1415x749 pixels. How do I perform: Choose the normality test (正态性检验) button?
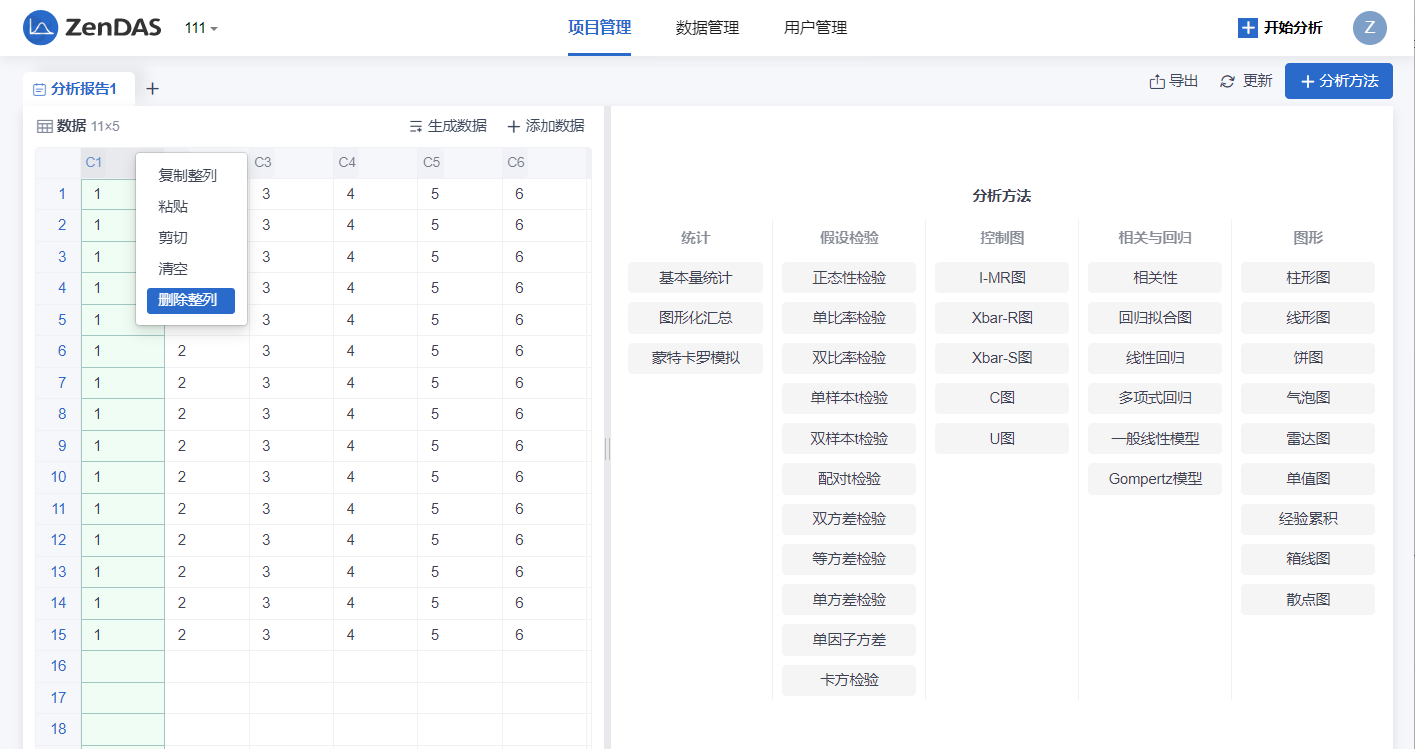click(849, 278)
